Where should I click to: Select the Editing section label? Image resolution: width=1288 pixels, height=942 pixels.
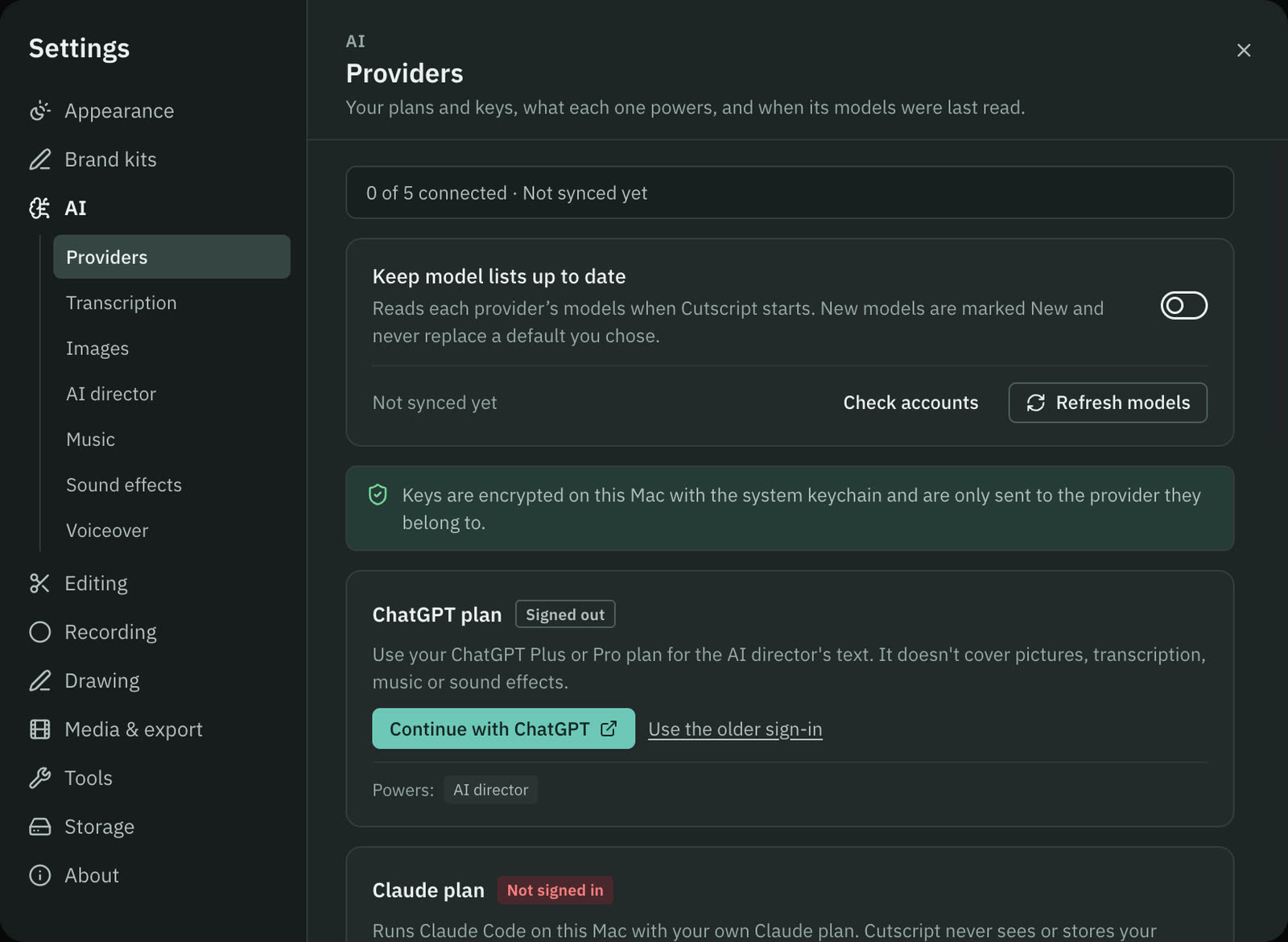[96, 584]
